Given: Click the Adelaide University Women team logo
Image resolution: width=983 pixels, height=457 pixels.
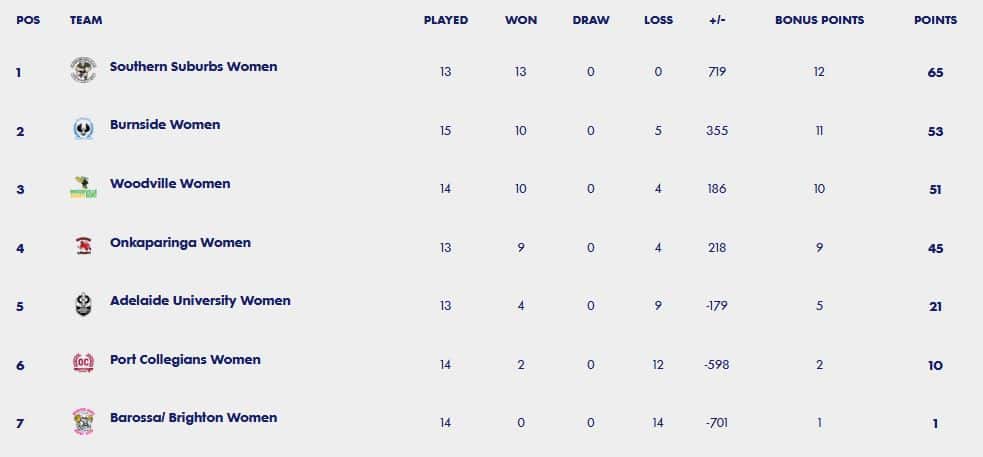Looking at the screenshot, I should (83, 305).
